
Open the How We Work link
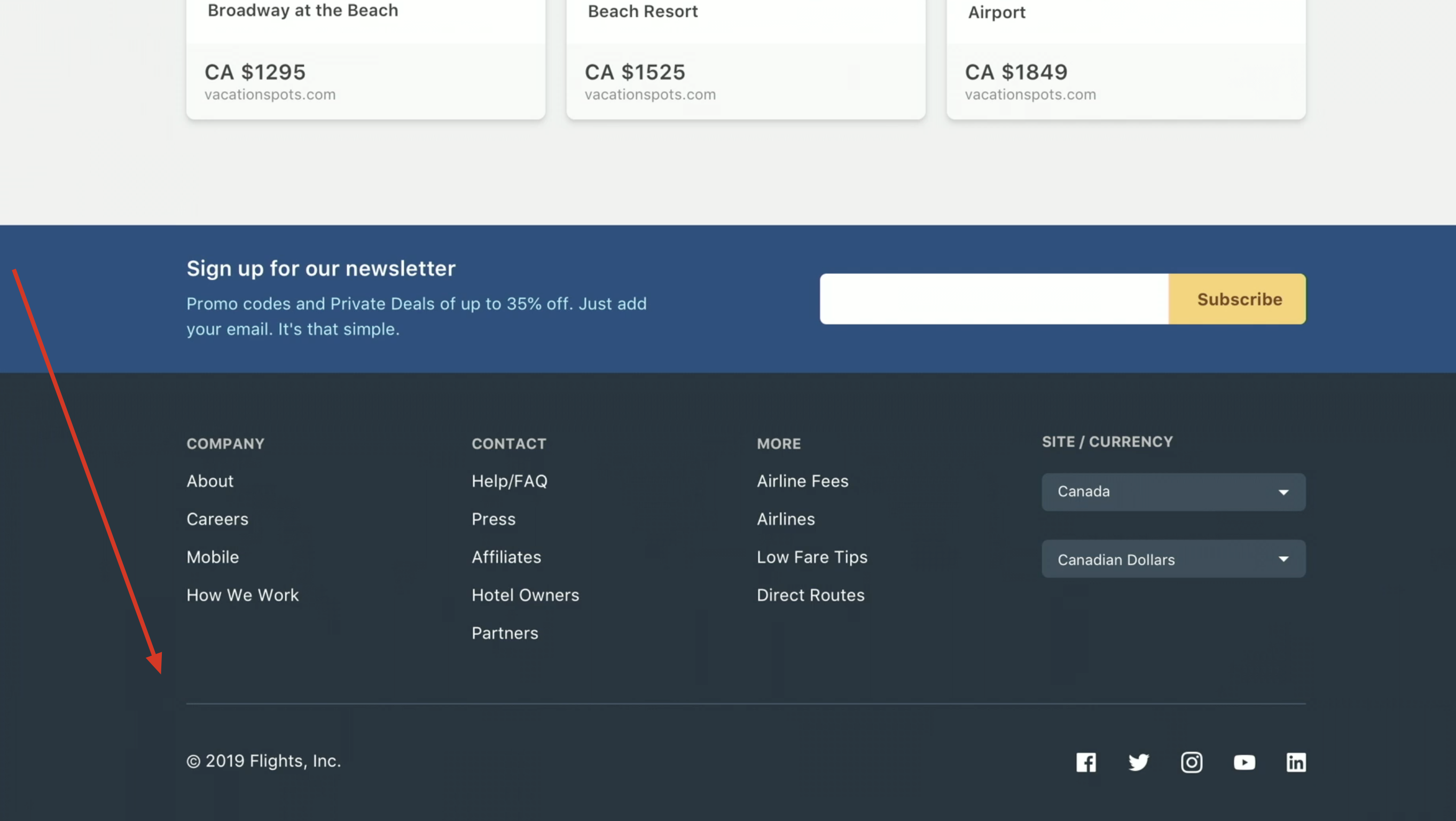pos(242,595)
